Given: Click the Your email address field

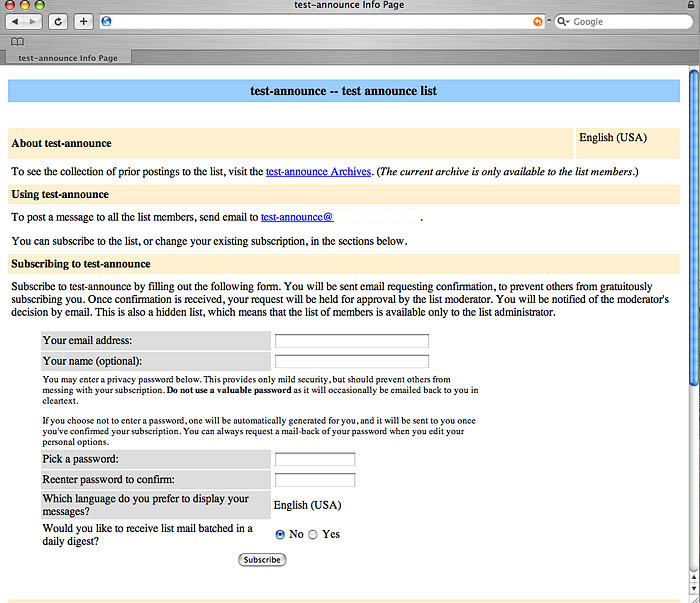Looking at the screenshot, I should click(x=352, y=341).
